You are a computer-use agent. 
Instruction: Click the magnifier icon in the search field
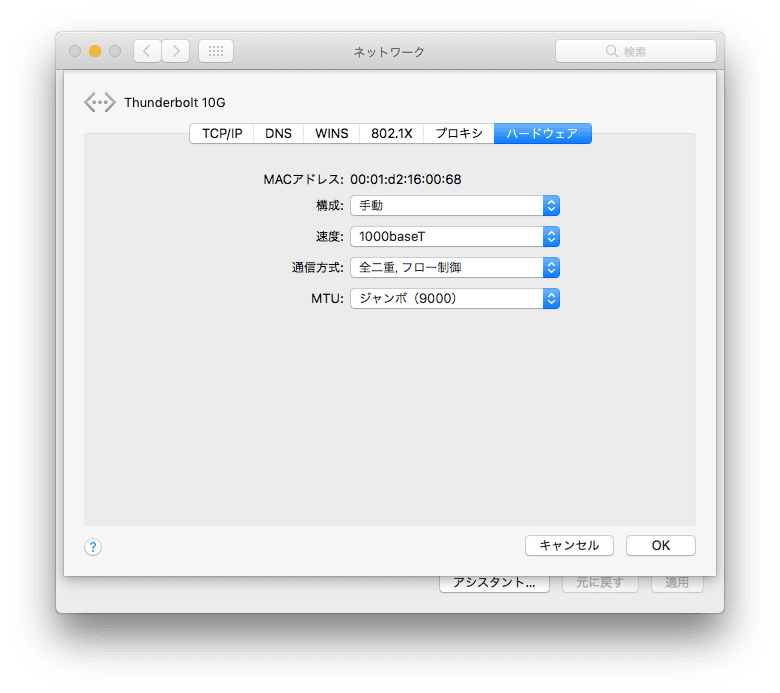611,51
